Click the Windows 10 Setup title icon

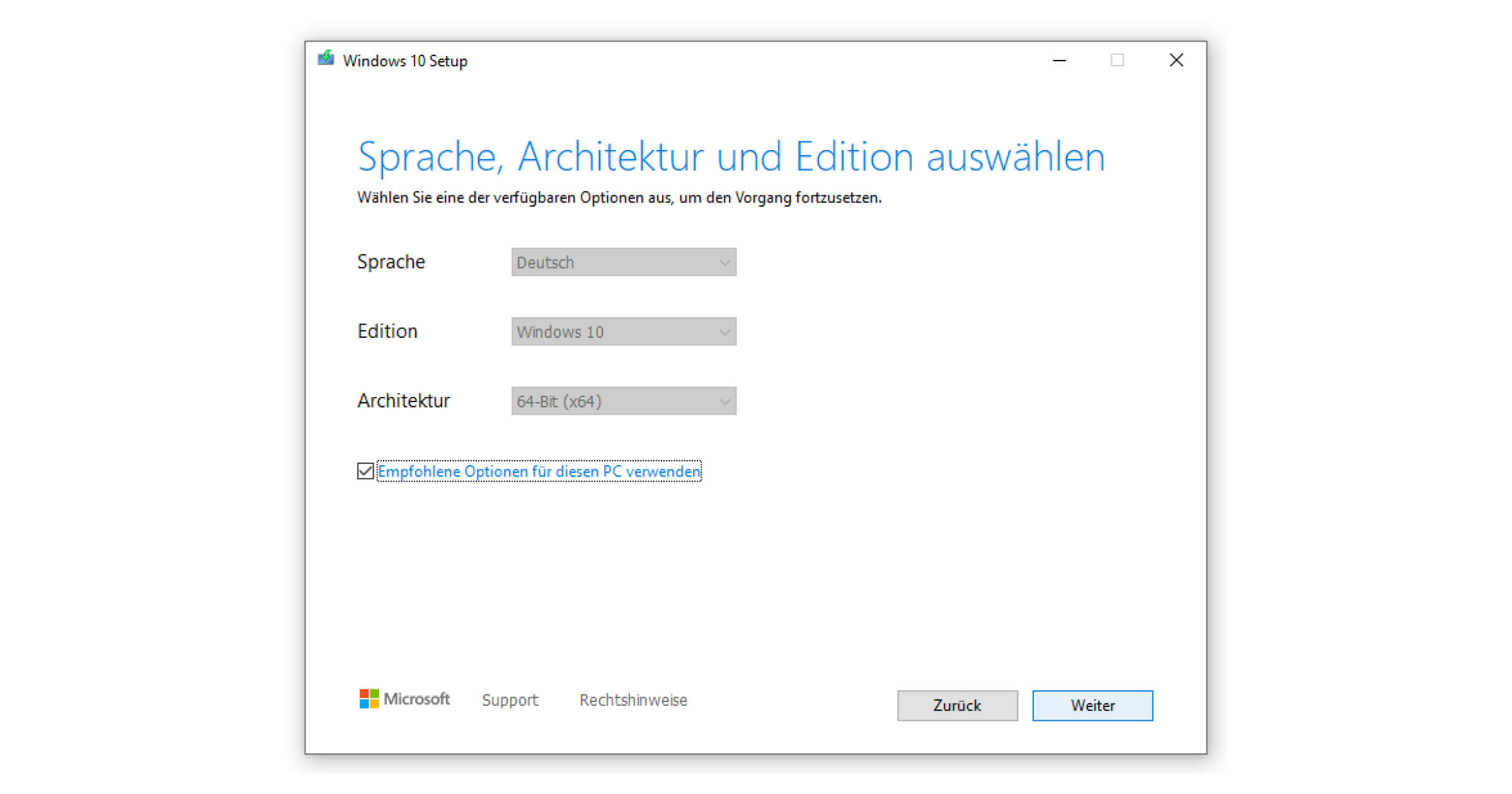coord(326,59)
